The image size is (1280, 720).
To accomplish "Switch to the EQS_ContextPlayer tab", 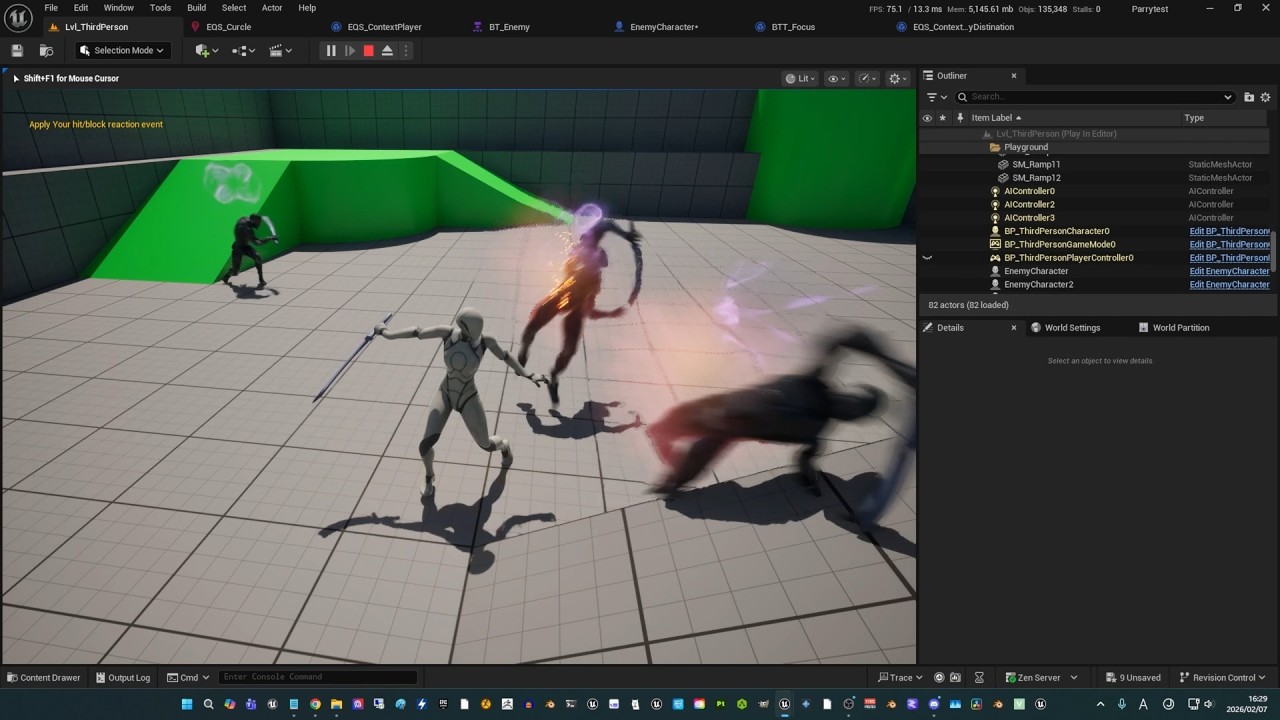I will [384, 27].
